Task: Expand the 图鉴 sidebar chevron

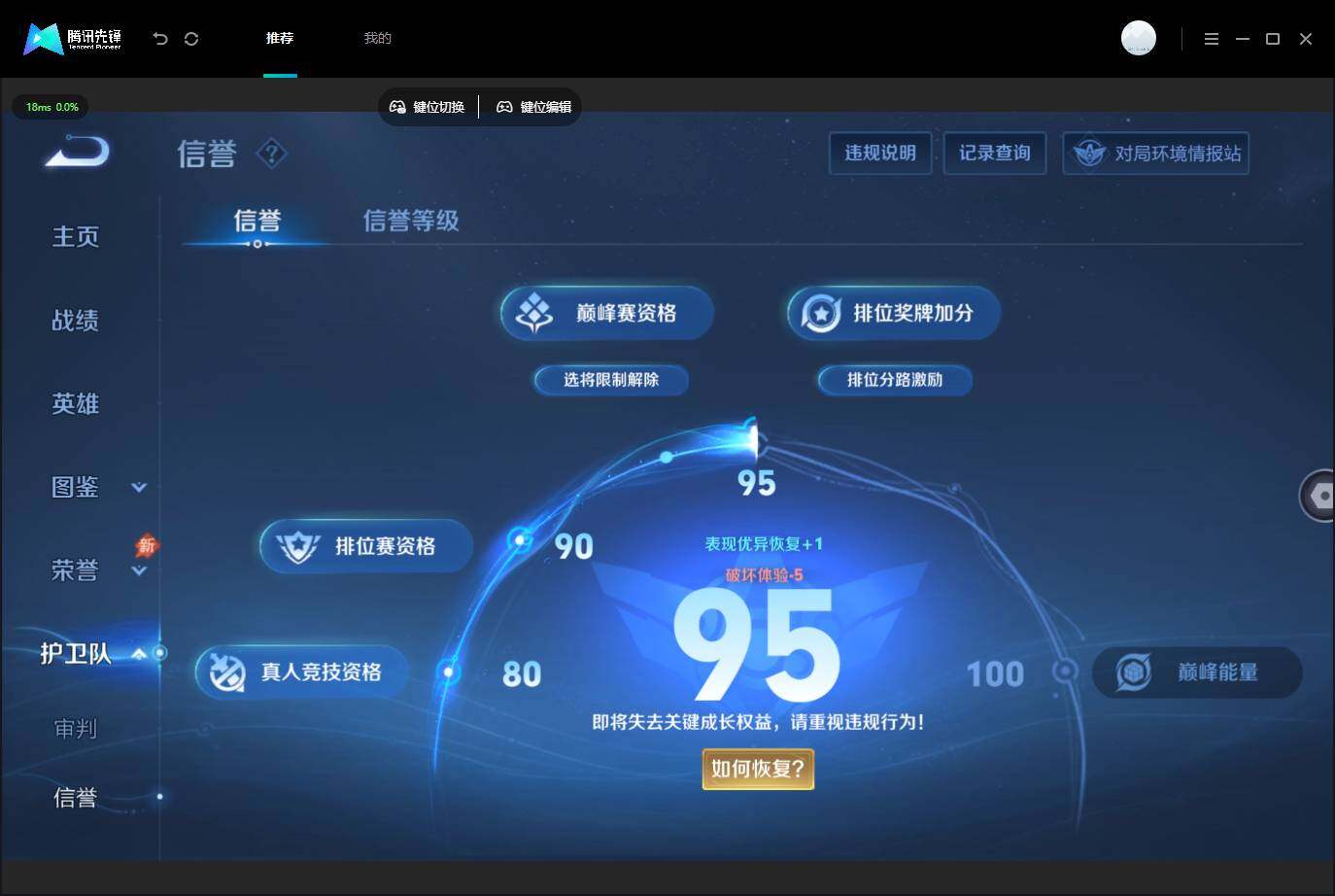Action: (139, 487)
